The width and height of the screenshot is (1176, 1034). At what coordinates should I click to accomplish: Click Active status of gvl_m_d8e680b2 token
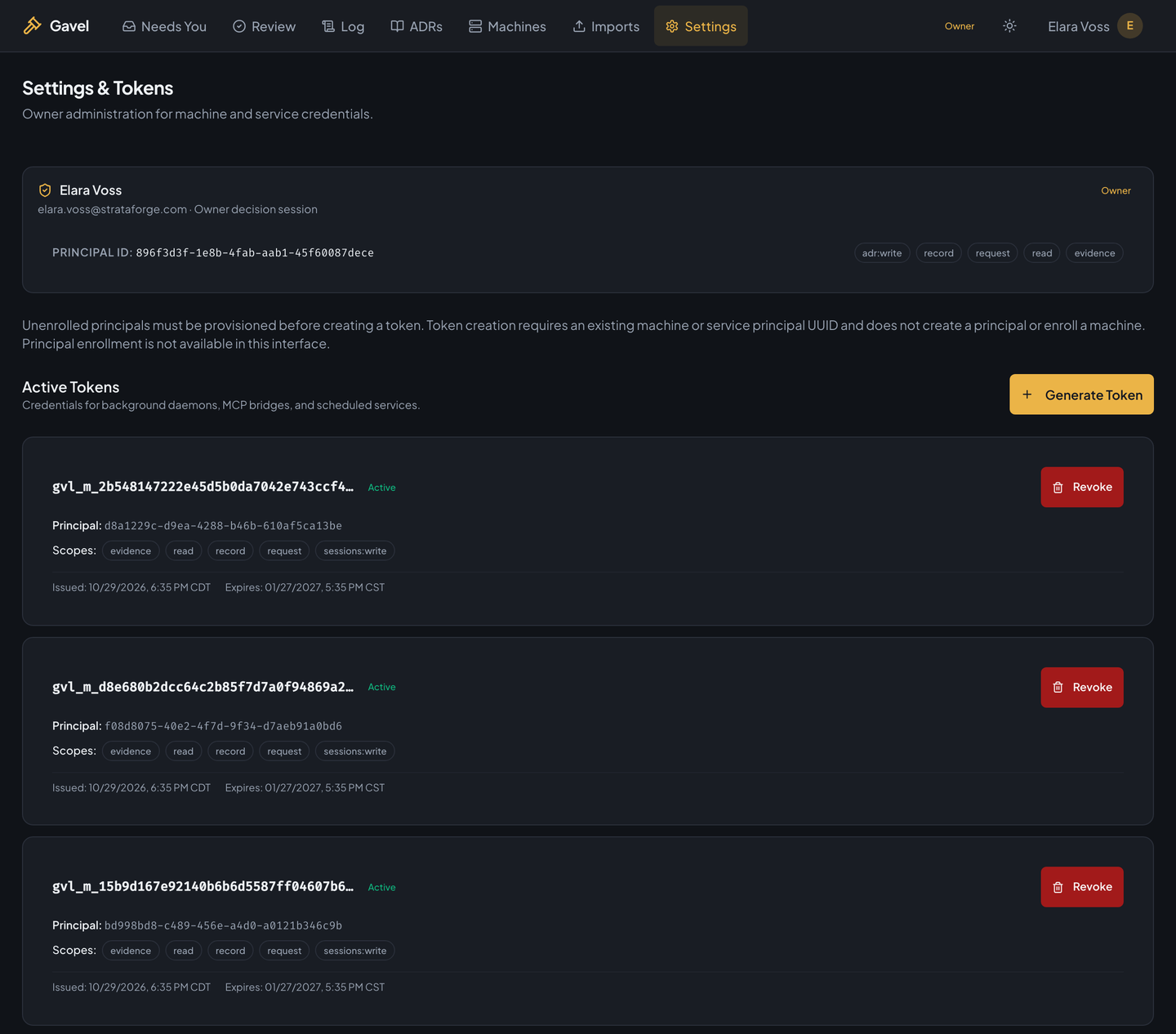[381, 687]
